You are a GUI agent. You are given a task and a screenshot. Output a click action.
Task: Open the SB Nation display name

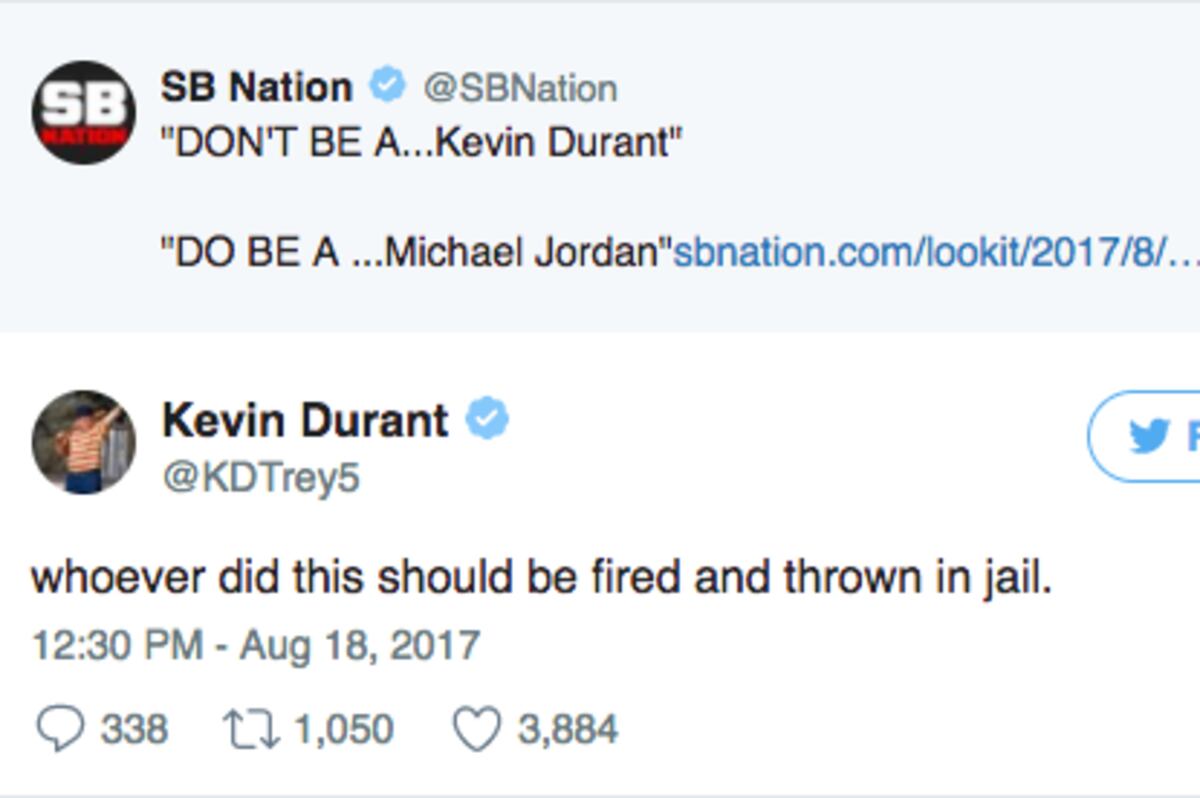tap(257, 87)
